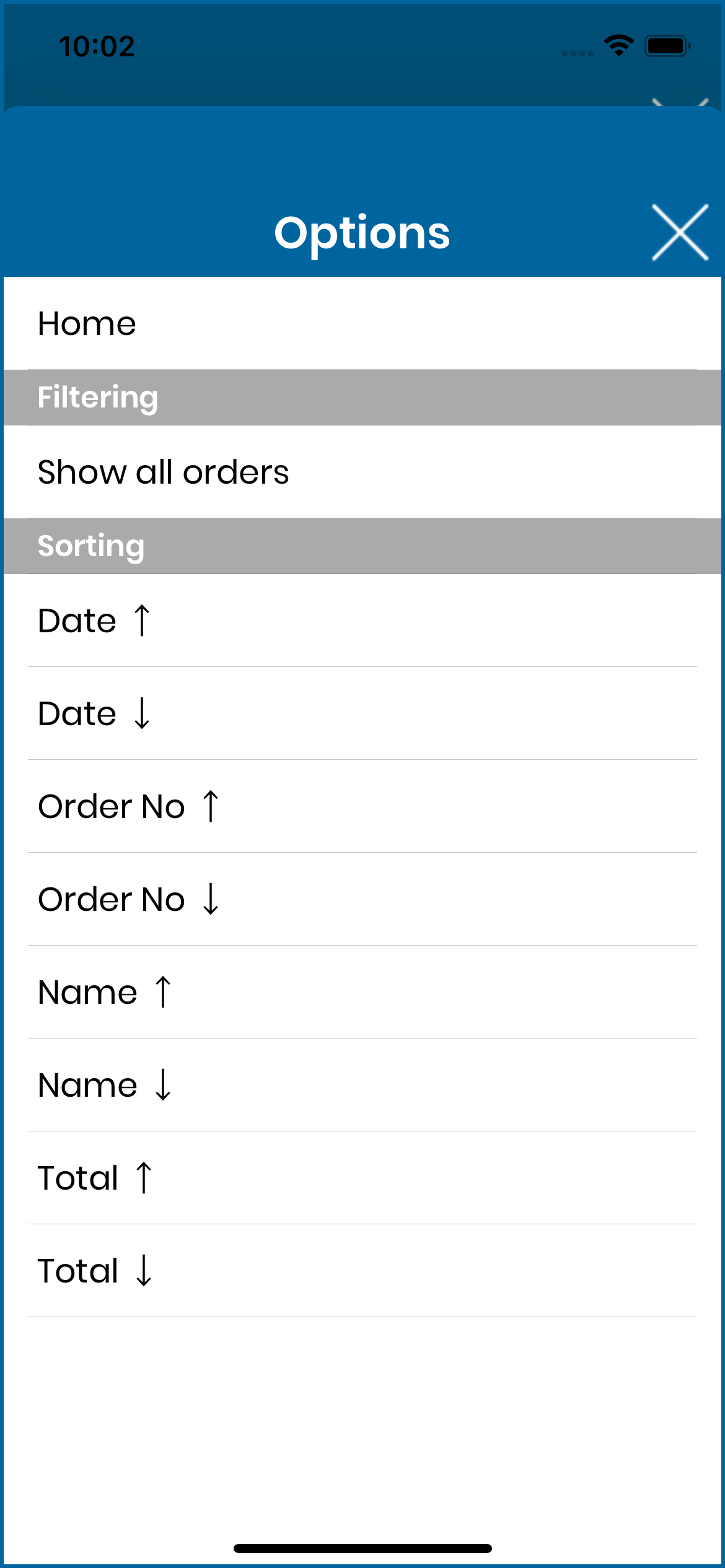The image size is (725, 1568).
Task: Tap the Wi-Fi status icon
Action: (x=618, y=46)
